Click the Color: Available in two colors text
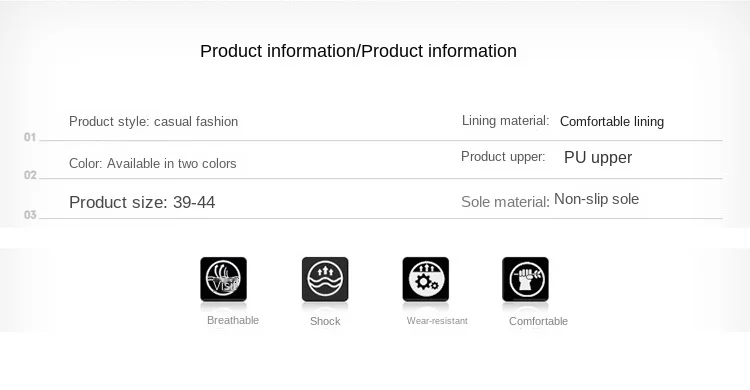750x390 pixels. [x=153, y=164]
